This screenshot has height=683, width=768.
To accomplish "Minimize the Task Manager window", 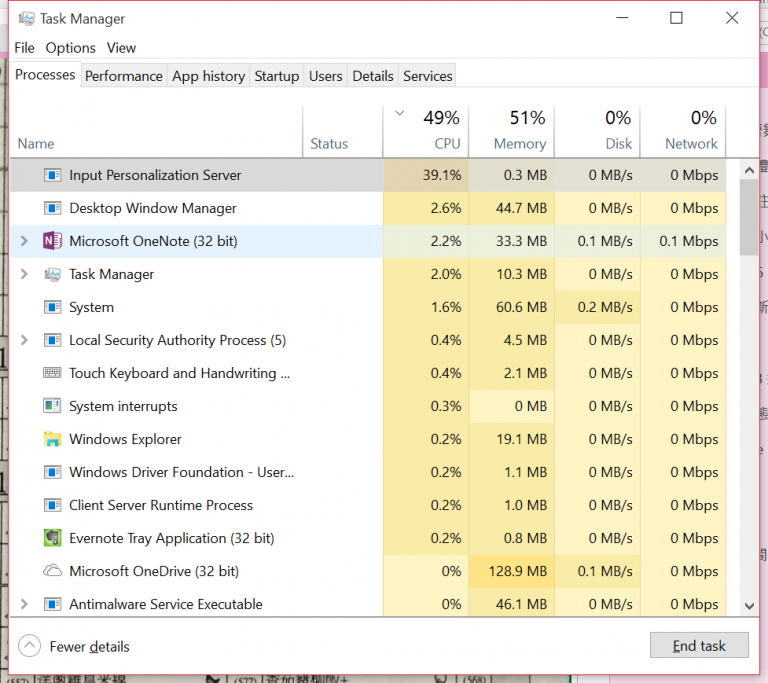I will point(622,18).
